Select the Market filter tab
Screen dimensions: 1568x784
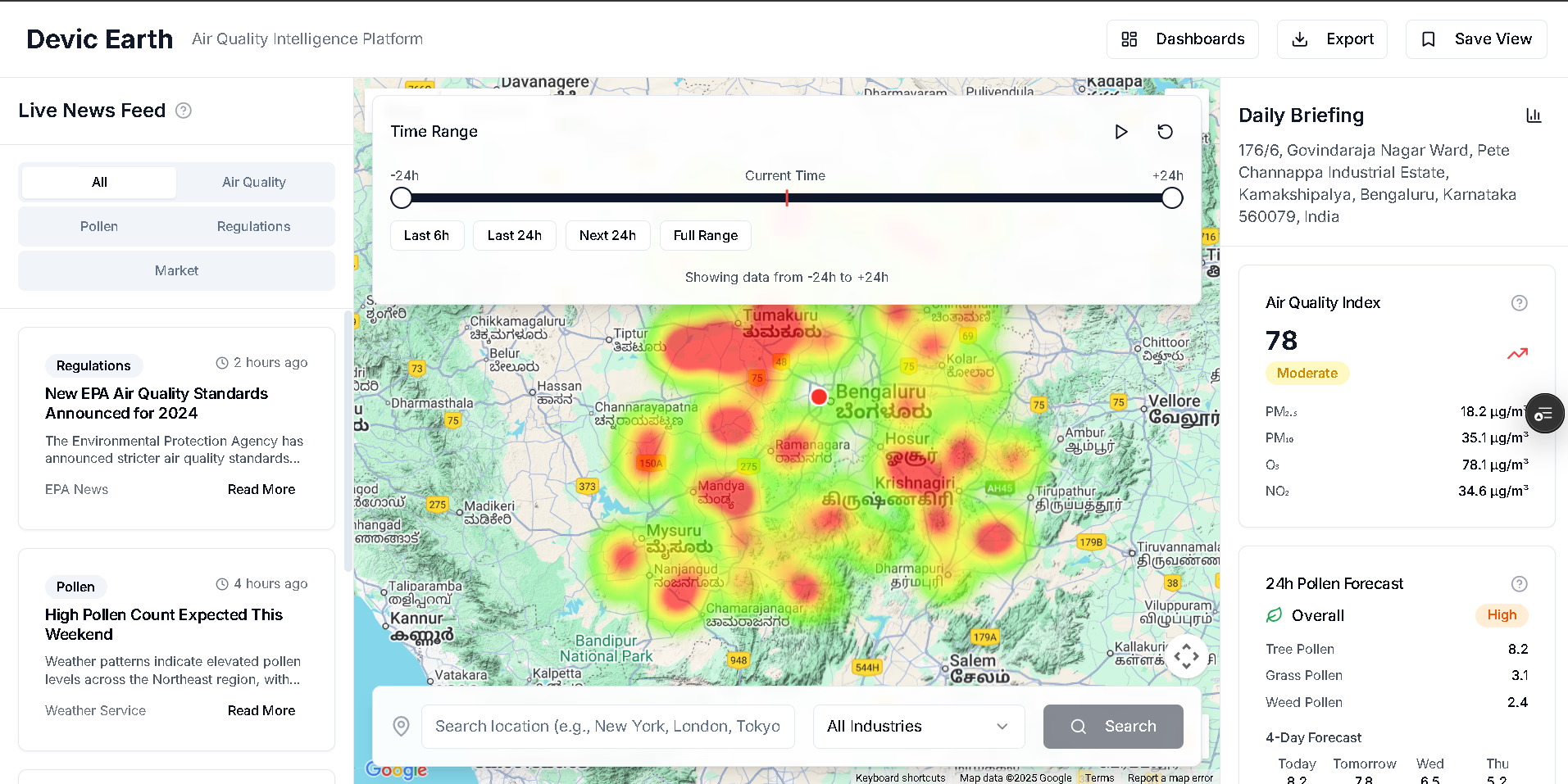pyautogui.click(x=176, y=271)
